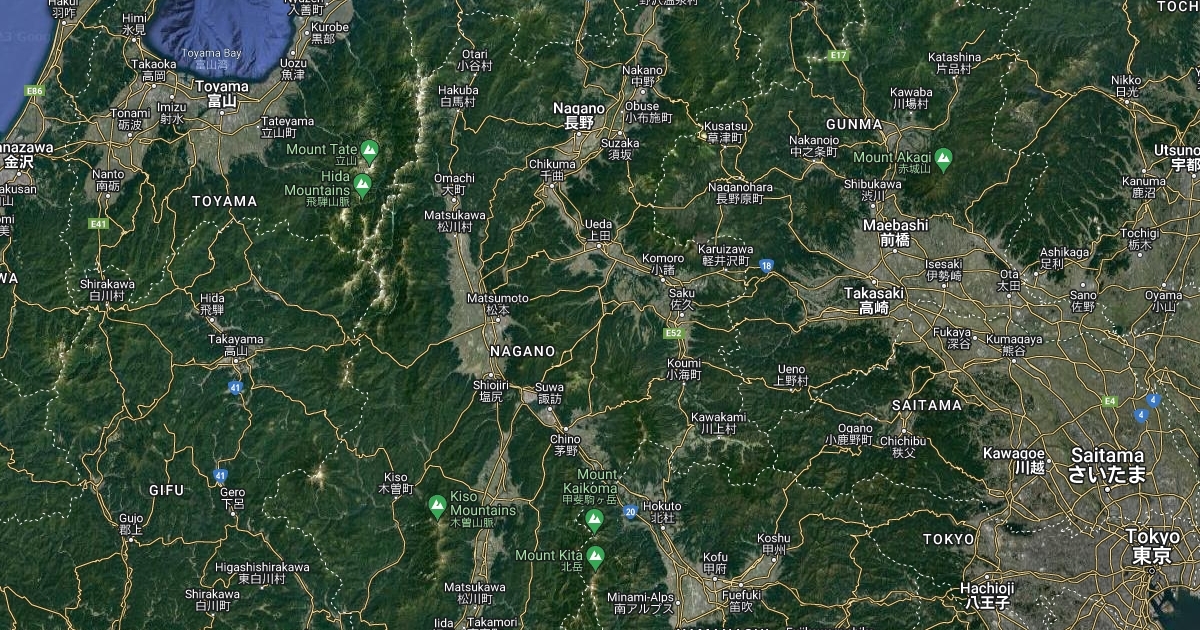
Task: Click the Kiso Mountains green marker icon
Action: click(437, 506)
